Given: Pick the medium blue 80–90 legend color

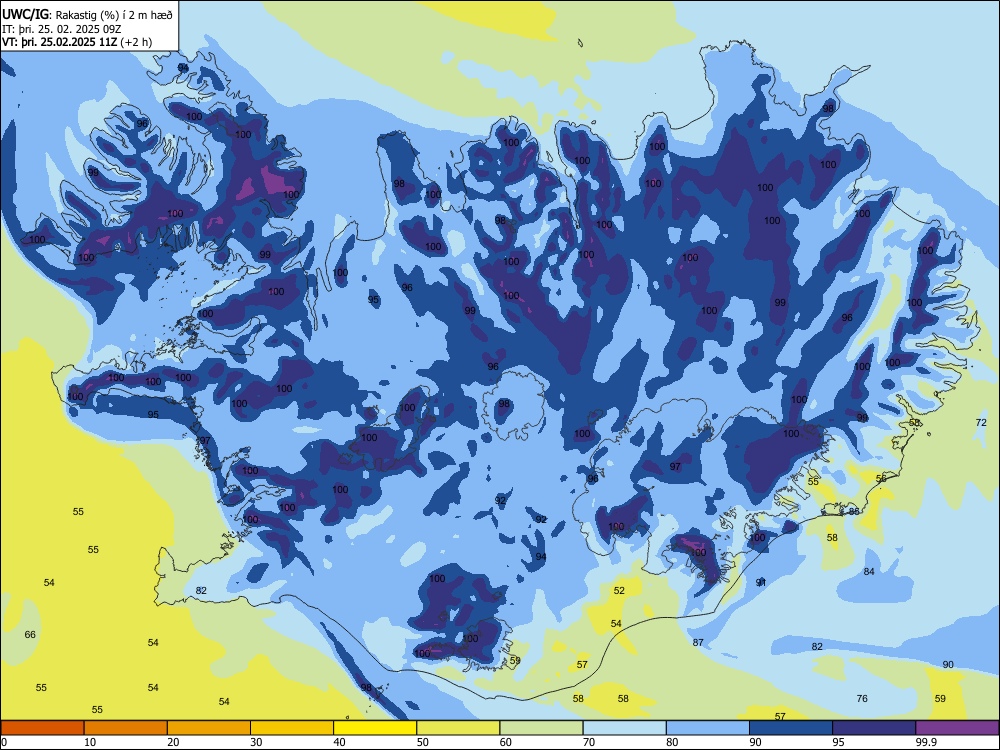Looking at the screenshot, I should [708, 728].
